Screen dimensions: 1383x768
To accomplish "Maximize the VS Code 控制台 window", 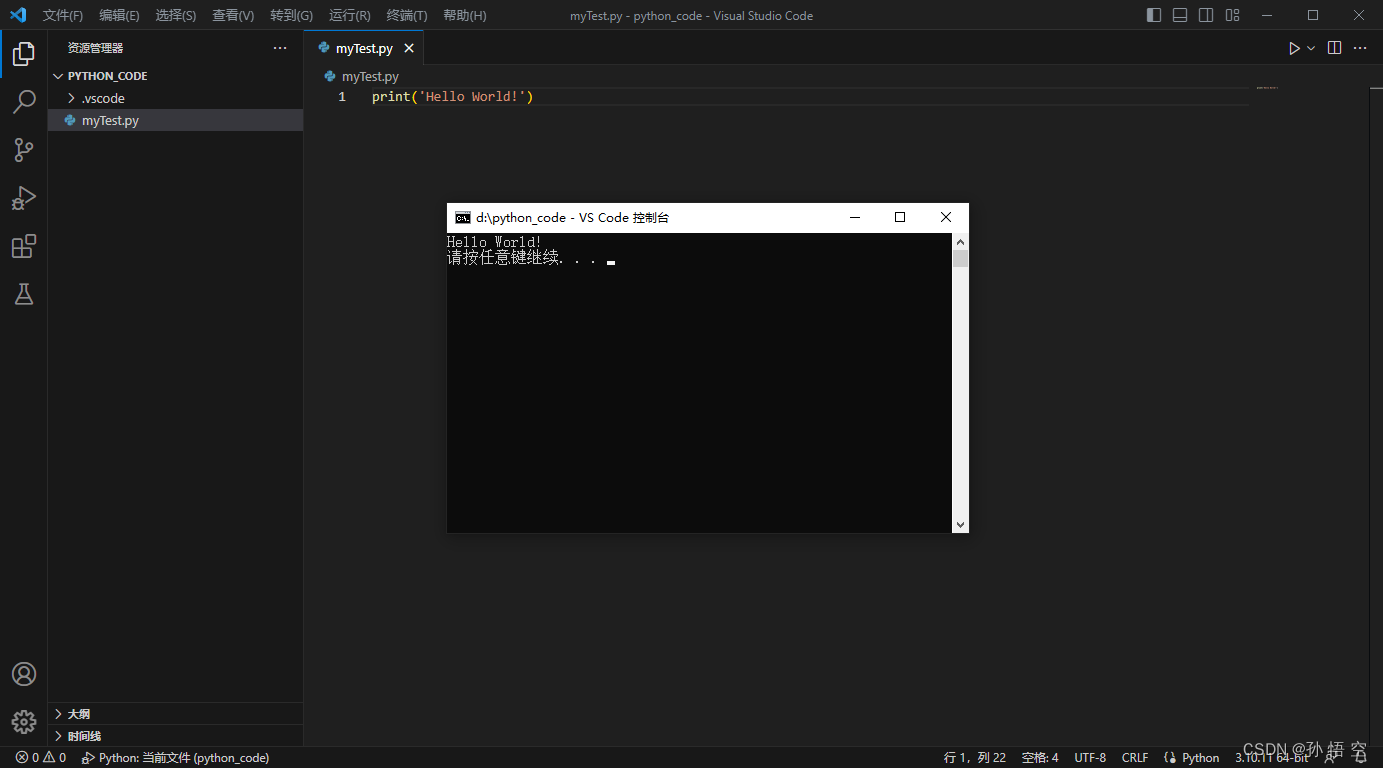I will click(x=900, y=217).
